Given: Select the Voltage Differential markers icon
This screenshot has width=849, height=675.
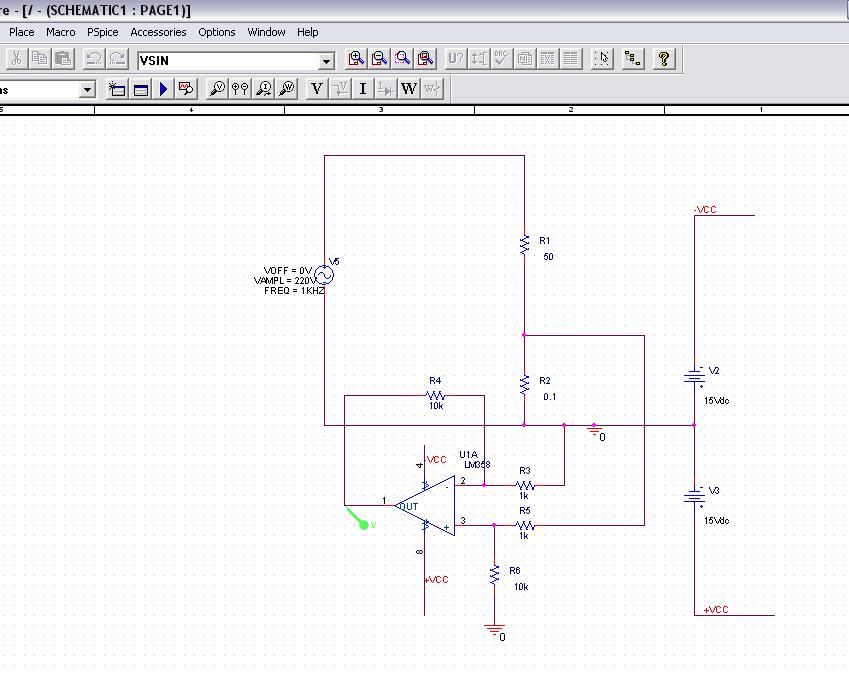Looking at the screenshot, I should [240, 89].
